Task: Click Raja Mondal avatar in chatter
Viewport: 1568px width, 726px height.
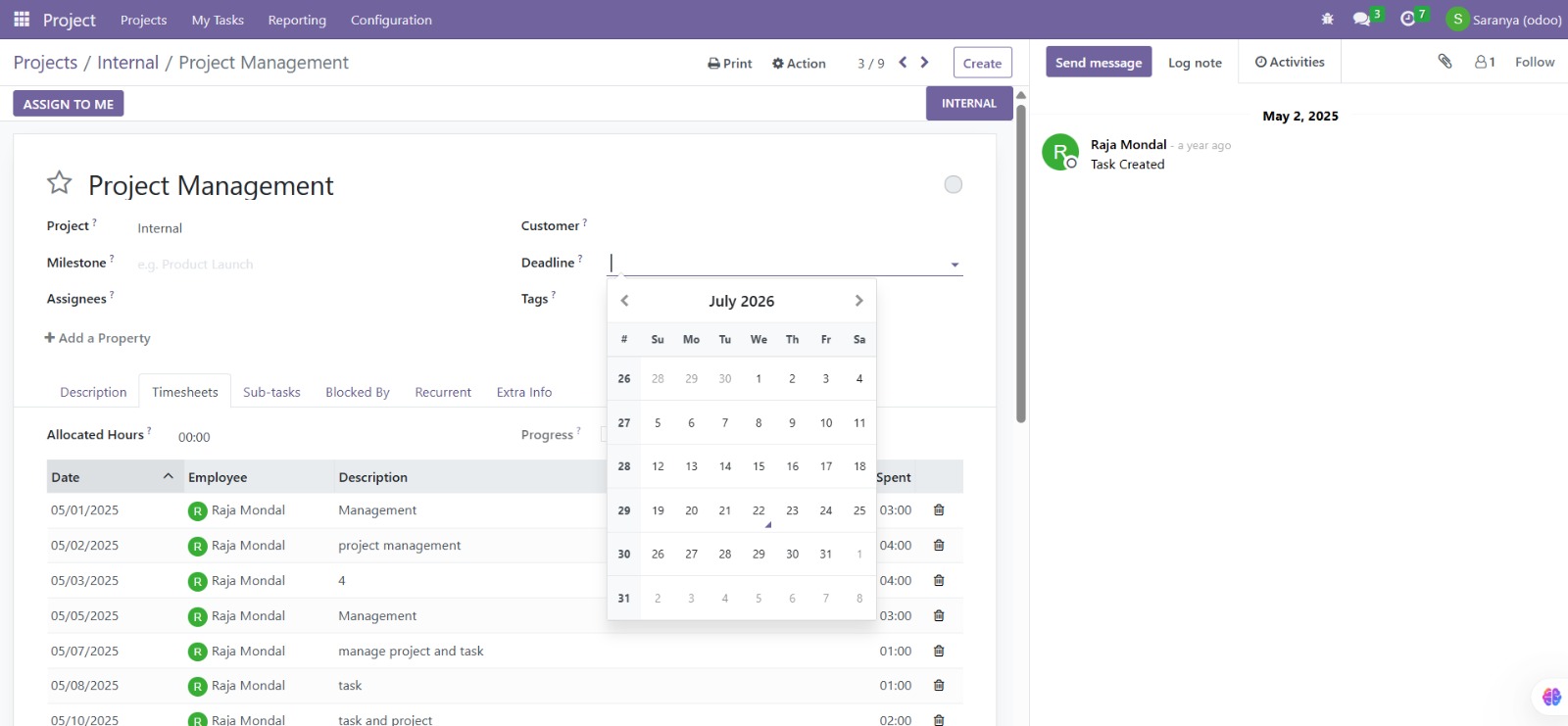Action: coord(1060,152)
